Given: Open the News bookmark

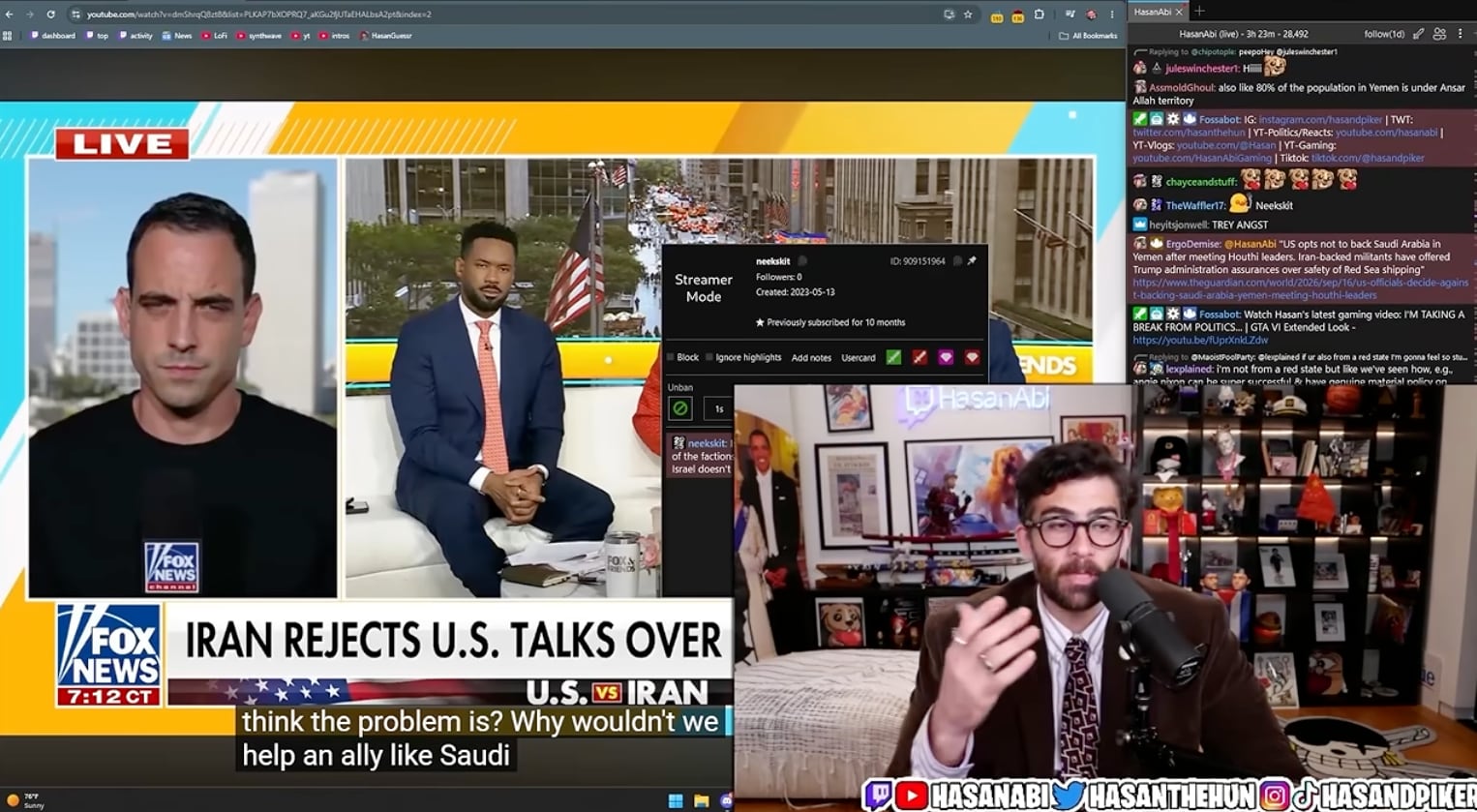Looking at the screenshot, I should tap(177, 36).
